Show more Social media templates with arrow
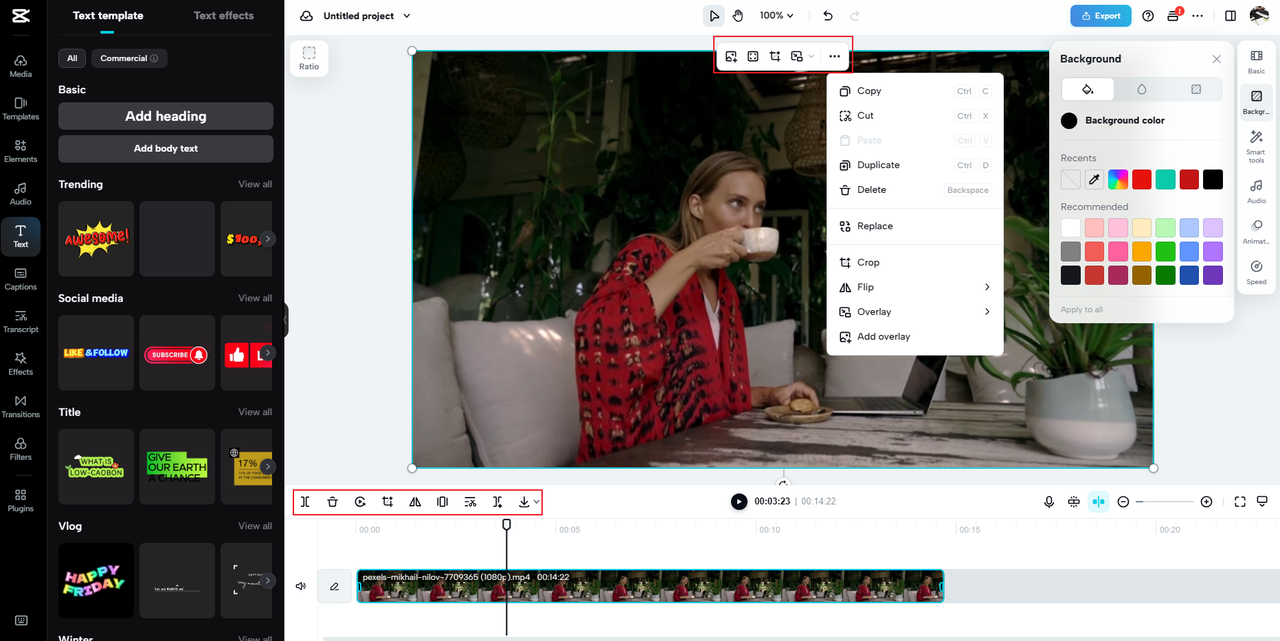Image resolution: width=1280 pixels, height=641 pixels. point(267,353)
